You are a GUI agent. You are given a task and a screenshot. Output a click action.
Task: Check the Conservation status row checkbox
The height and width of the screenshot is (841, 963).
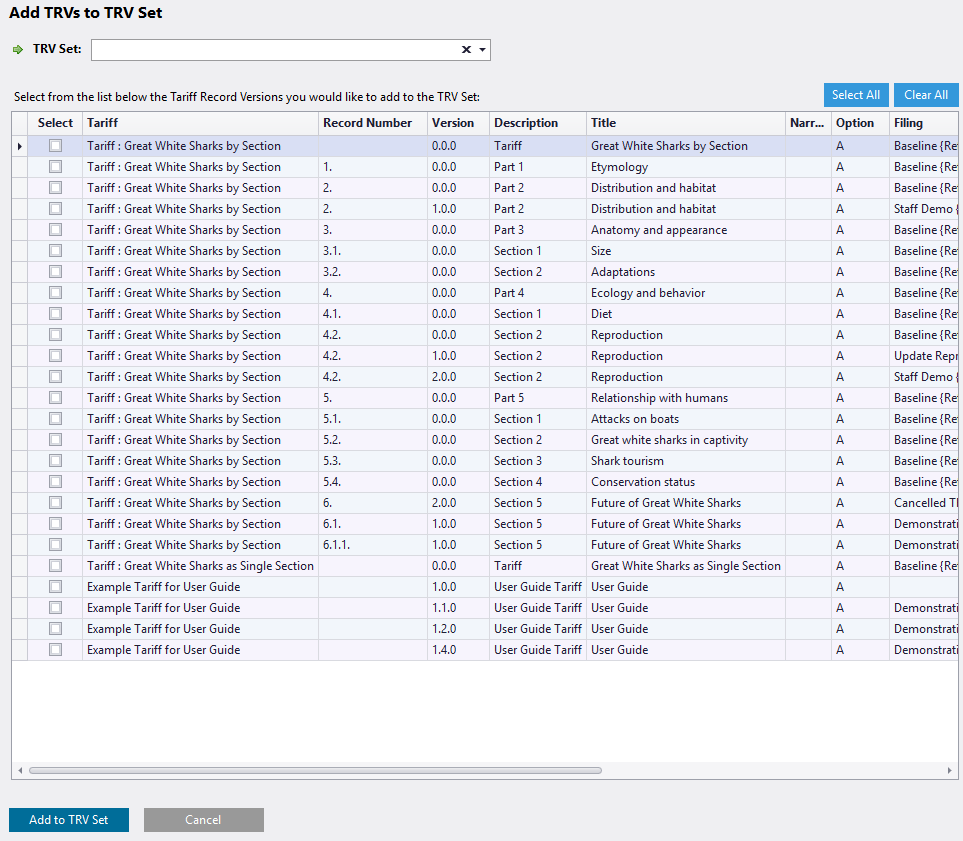pyautogui.click(x=55, y=482)
